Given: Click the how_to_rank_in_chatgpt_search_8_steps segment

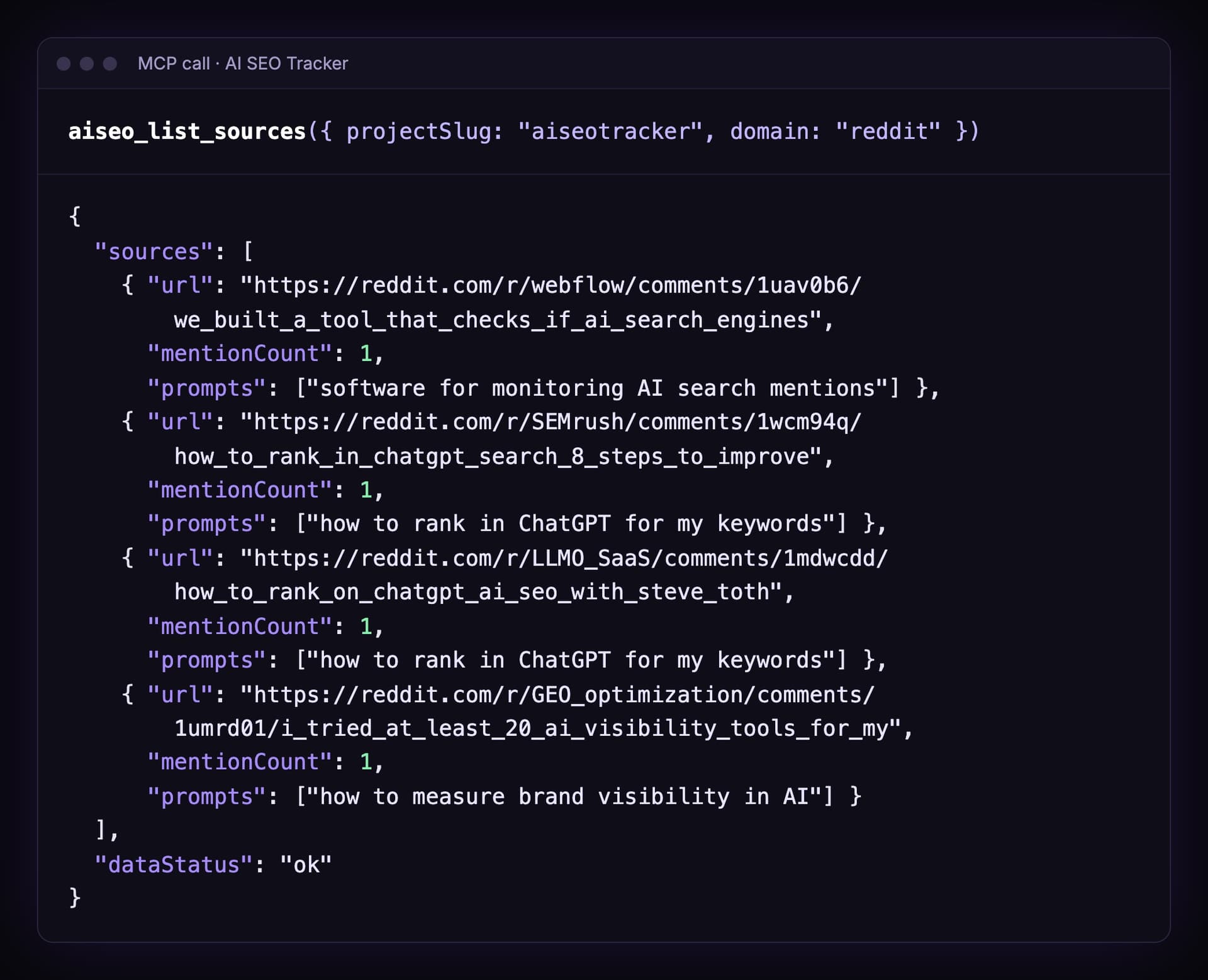Looking at the screenshot, I should point(504,457).
